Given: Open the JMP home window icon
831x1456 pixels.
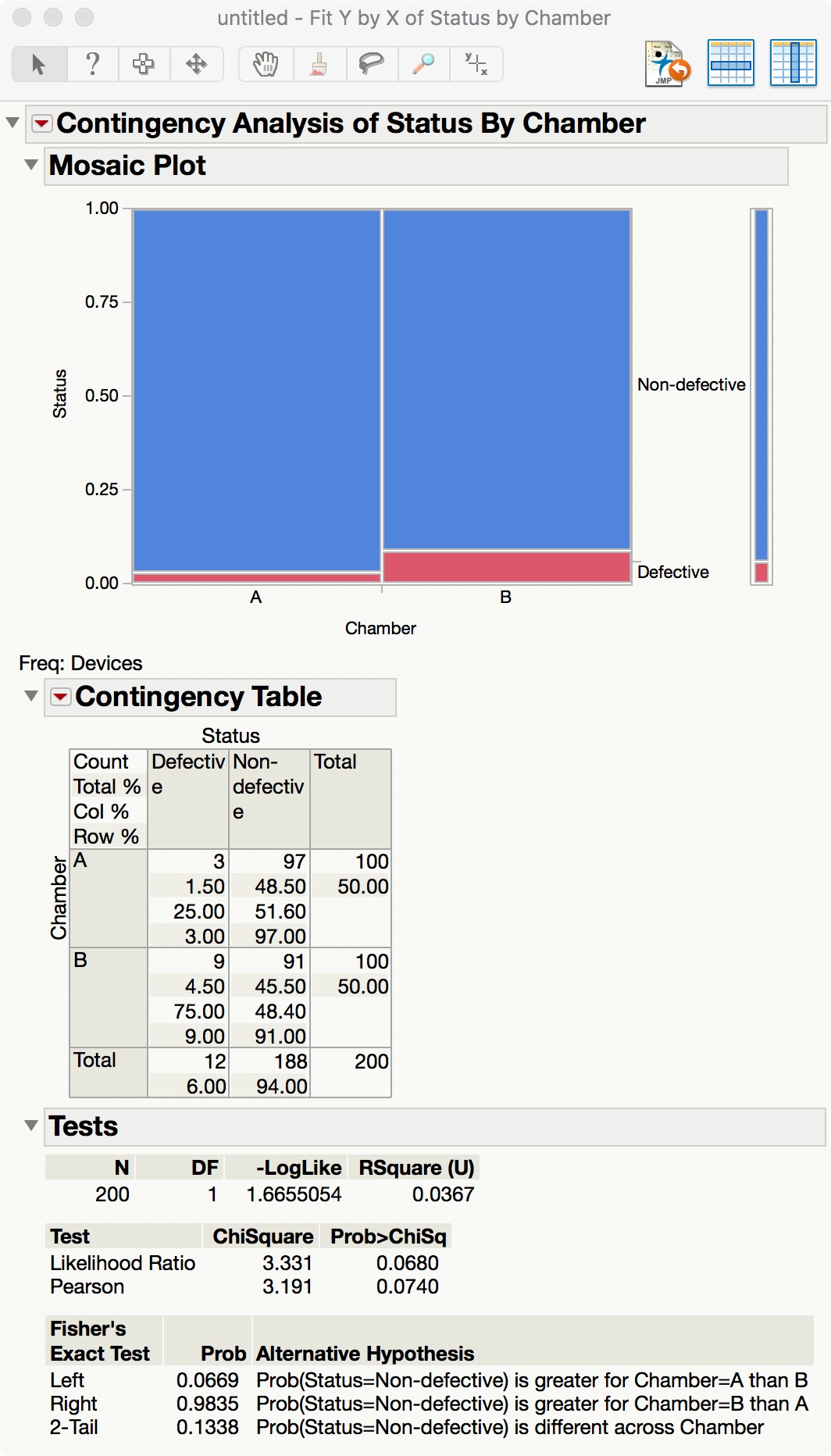Looking at the screenshot, I should coord(668,63).
